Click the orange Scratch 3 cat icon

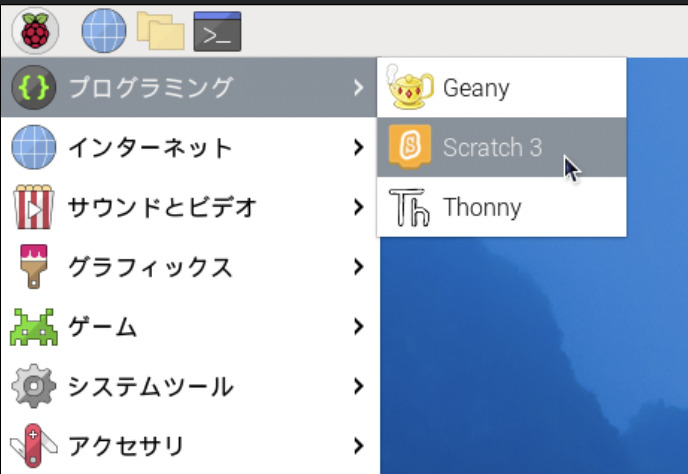(x=408, y=148)
